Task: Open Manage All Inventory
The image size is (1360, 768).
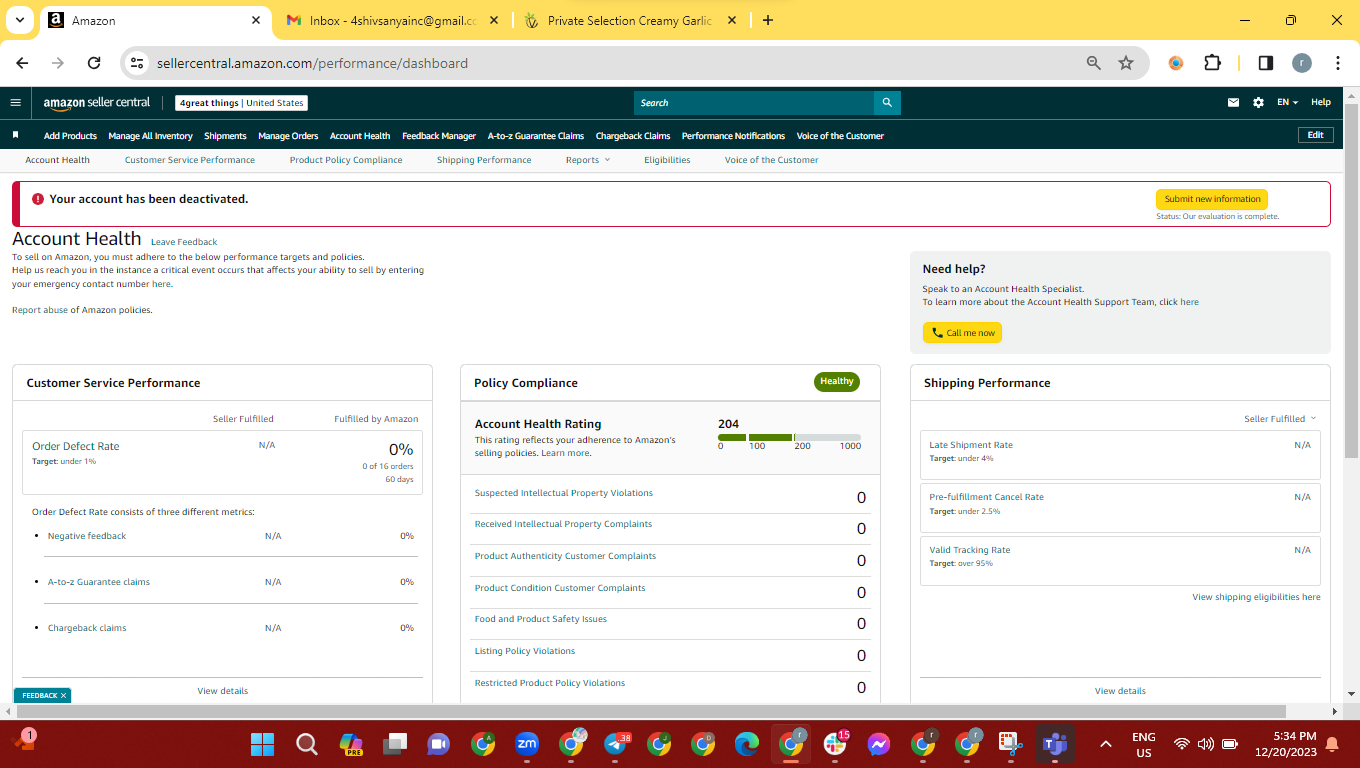Action: coord(150,136)
